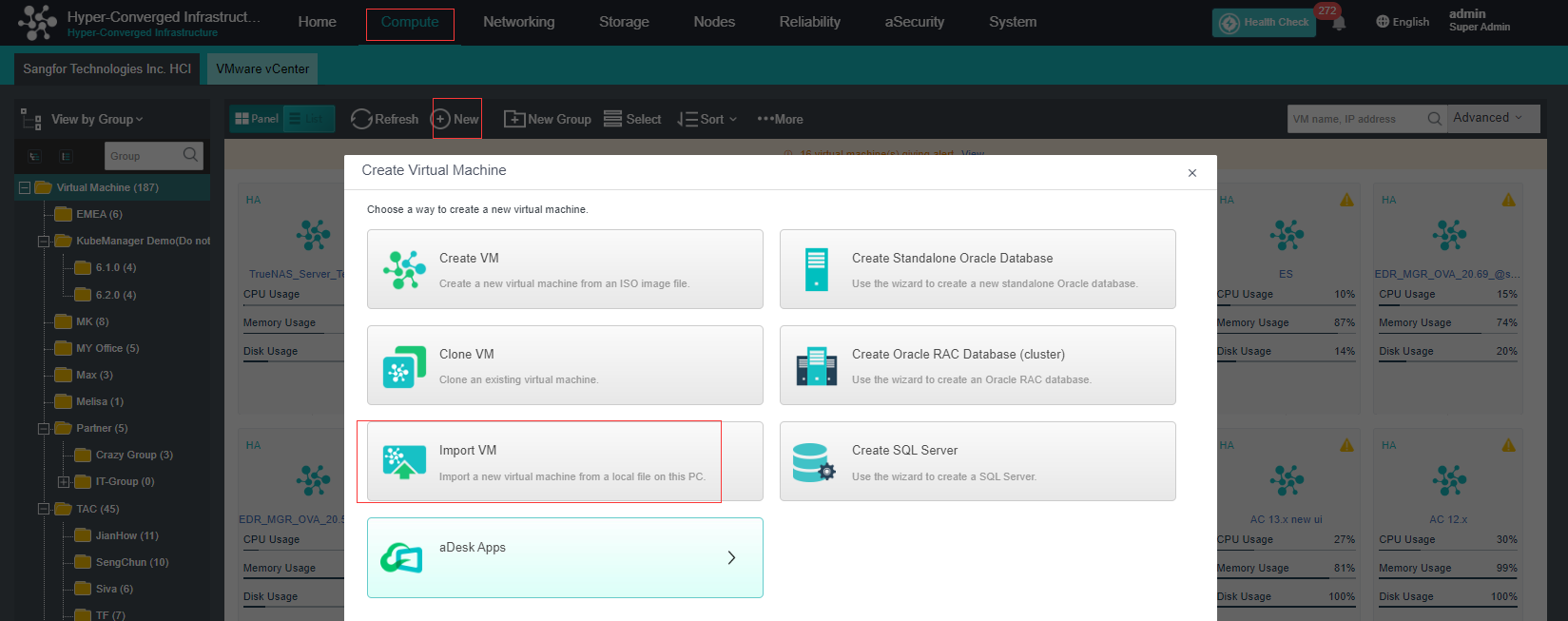Select Create Oracle RAC Database option

pyautogui.click(x=978, y=365)
